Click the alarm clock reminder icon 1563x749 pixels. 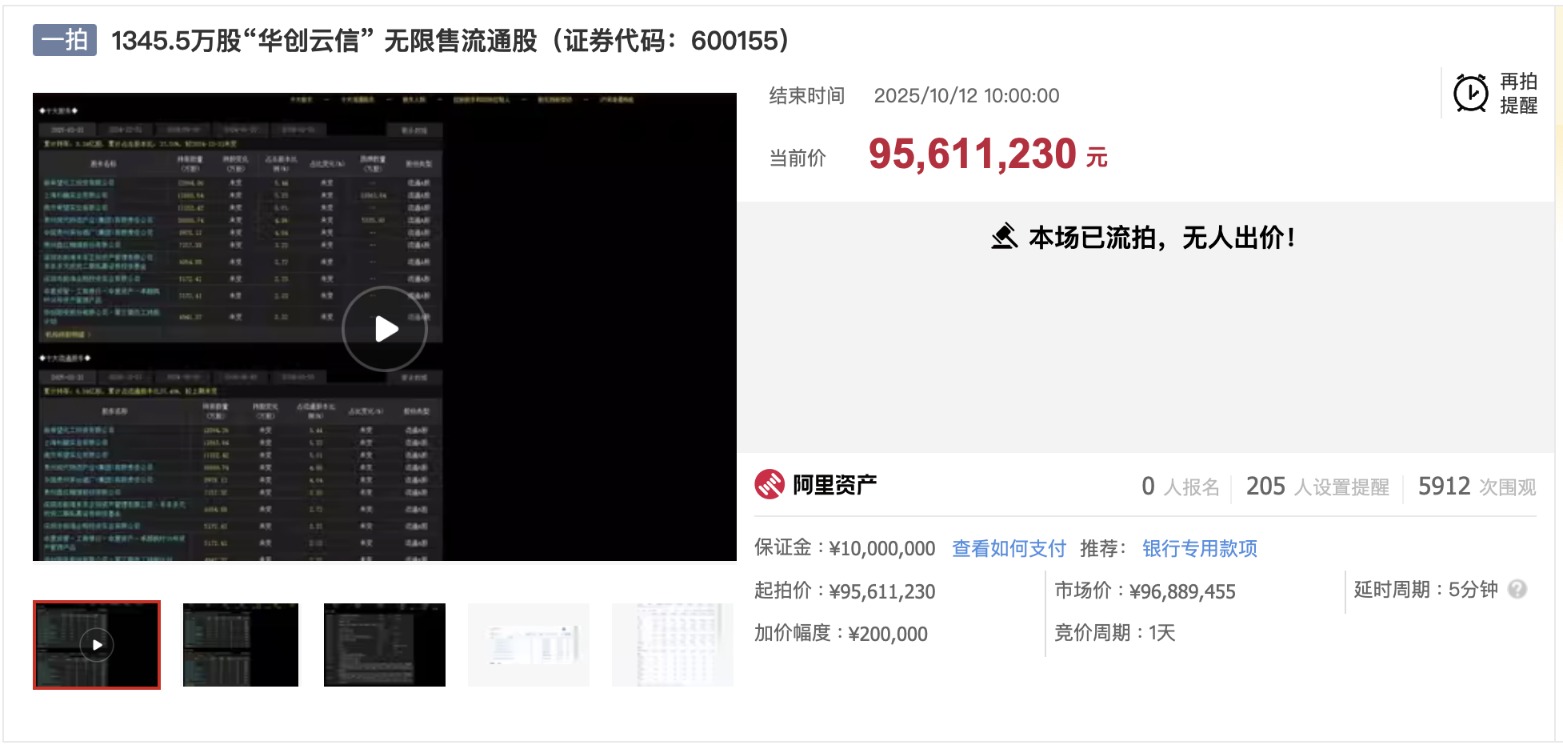pos(1470,93)
